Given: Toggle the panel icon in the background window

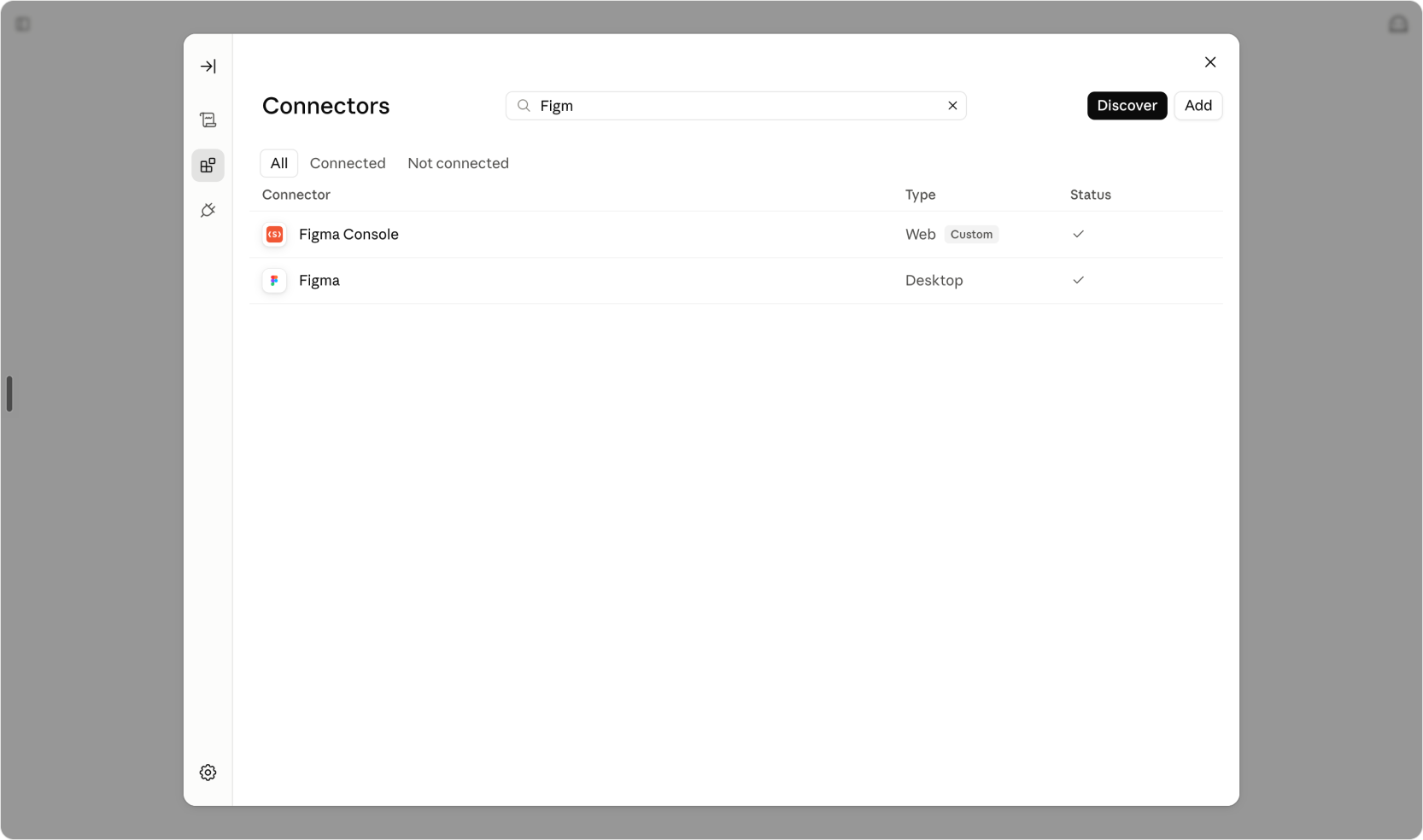Looking at the screenshot, I should (23, 24).
